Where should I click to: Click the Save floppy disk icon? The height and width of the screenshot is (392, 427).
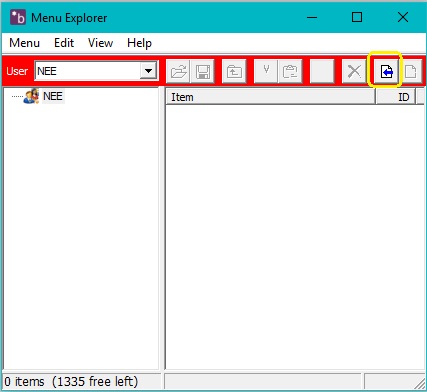tap(203, 71)
